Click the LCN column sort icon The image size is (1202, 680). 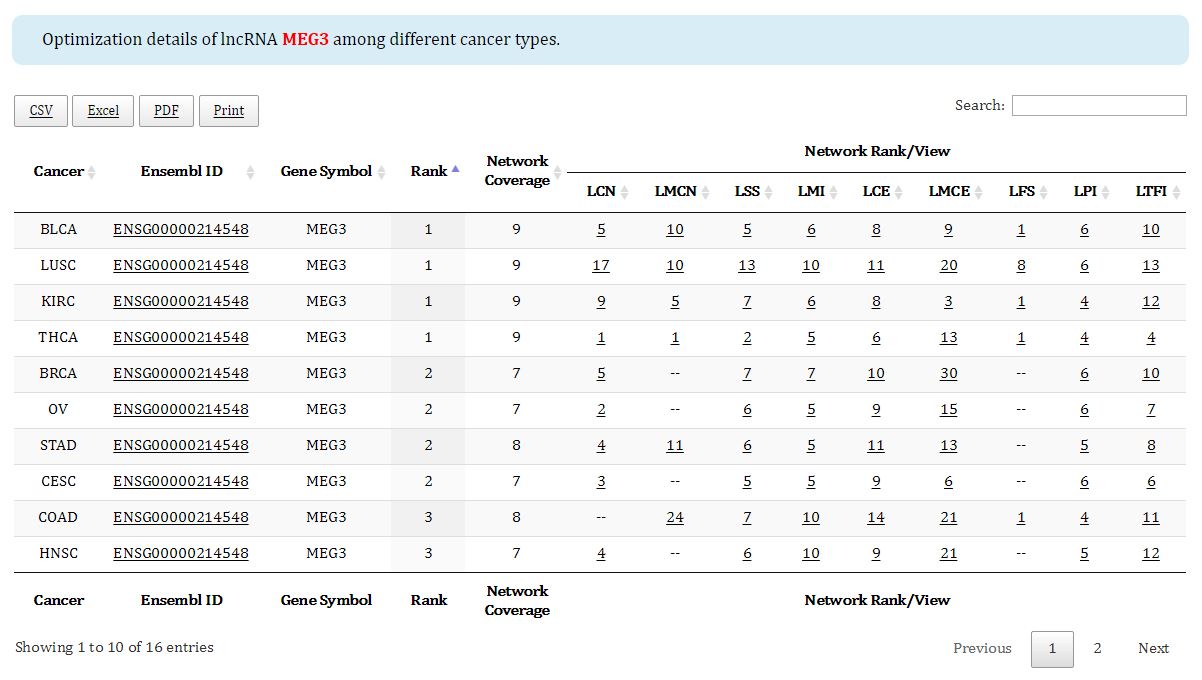pyautogui.click(x=625, y=192)
